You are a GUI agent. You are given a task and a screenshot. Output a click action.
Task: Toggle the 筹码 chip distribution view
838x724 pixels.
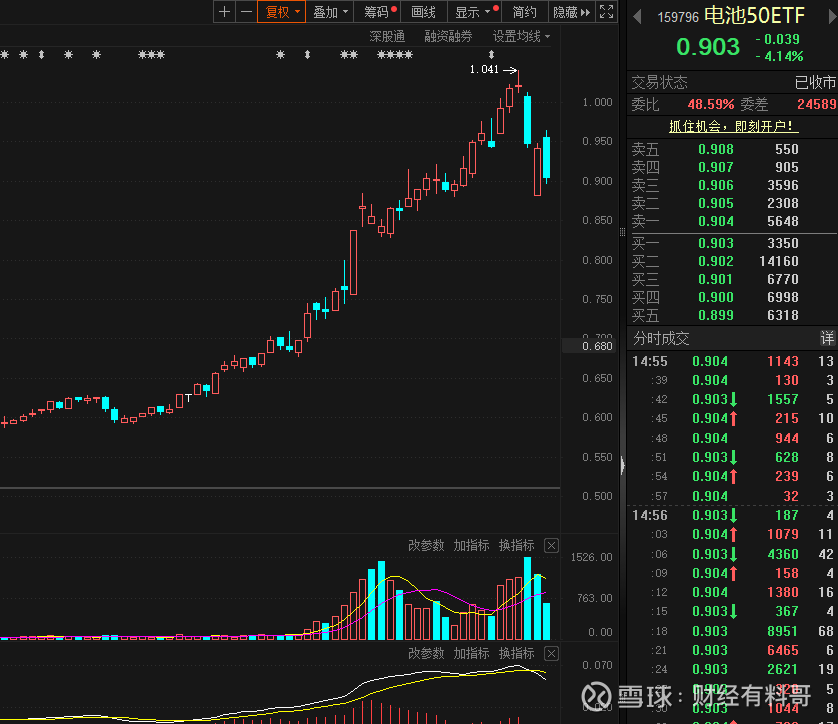(378, 12)
